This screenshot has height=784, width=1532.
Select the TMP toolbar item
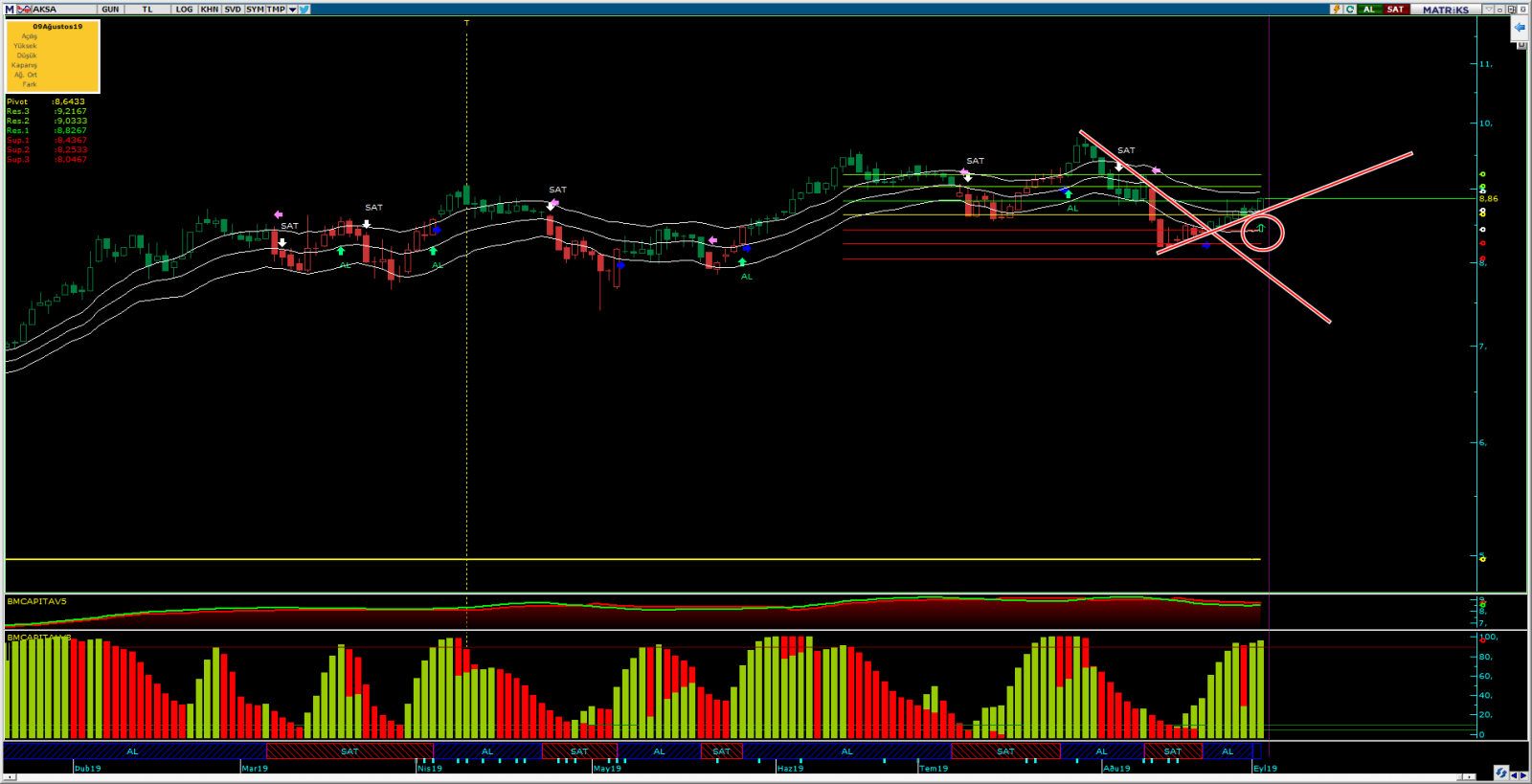(x=276, y=10)
